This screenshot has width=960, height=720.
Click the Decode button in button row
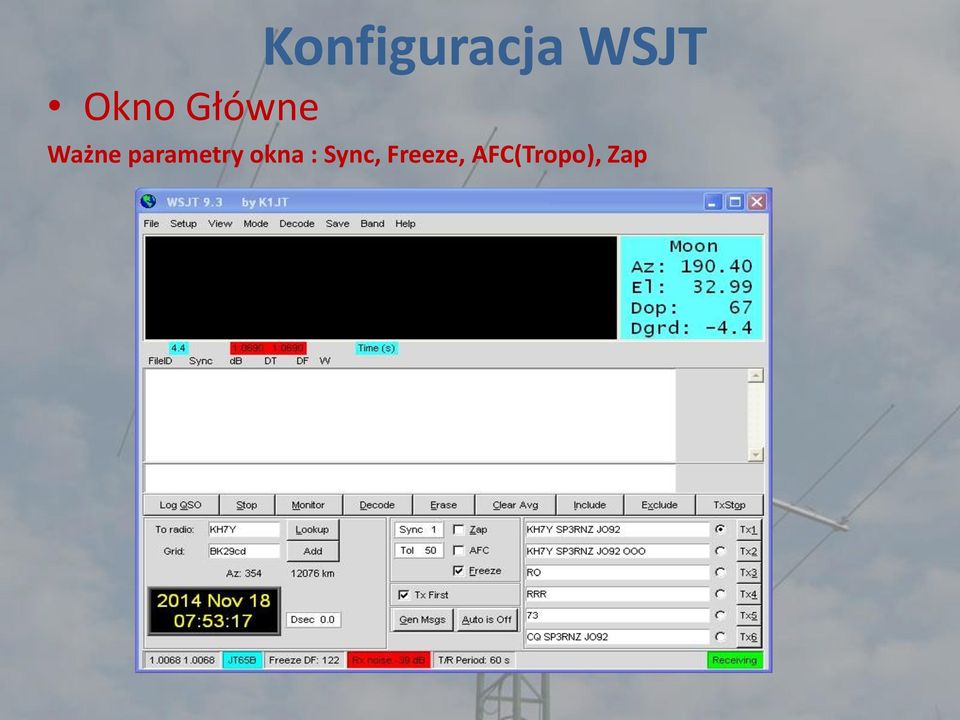click(x=377, y=505)
